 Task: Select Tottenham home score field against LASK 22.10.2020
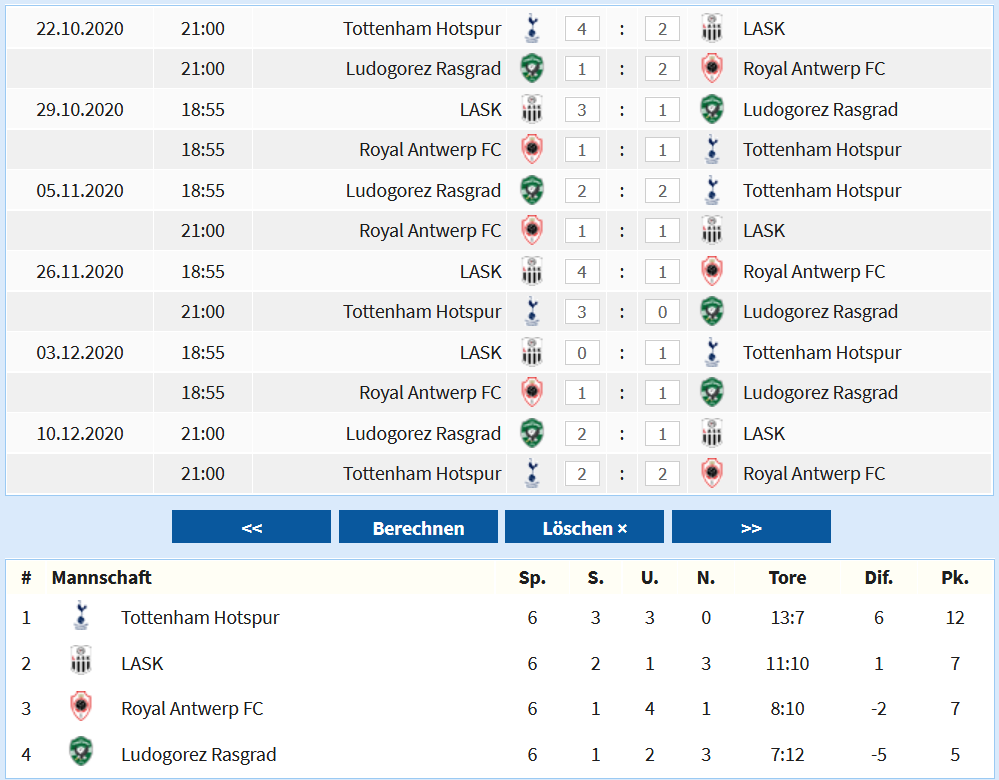[582, 29]
